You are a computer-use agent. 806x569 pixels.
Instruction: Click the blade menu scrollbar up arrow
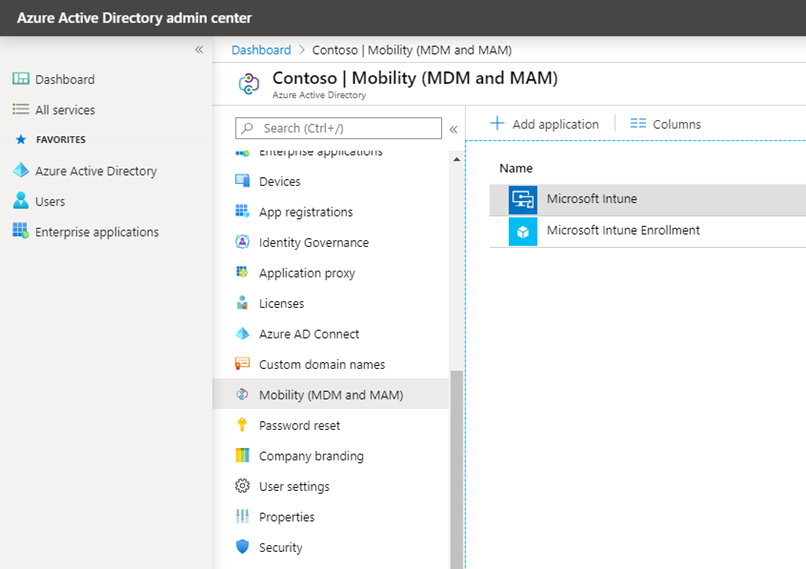click(x=456, y=159)
